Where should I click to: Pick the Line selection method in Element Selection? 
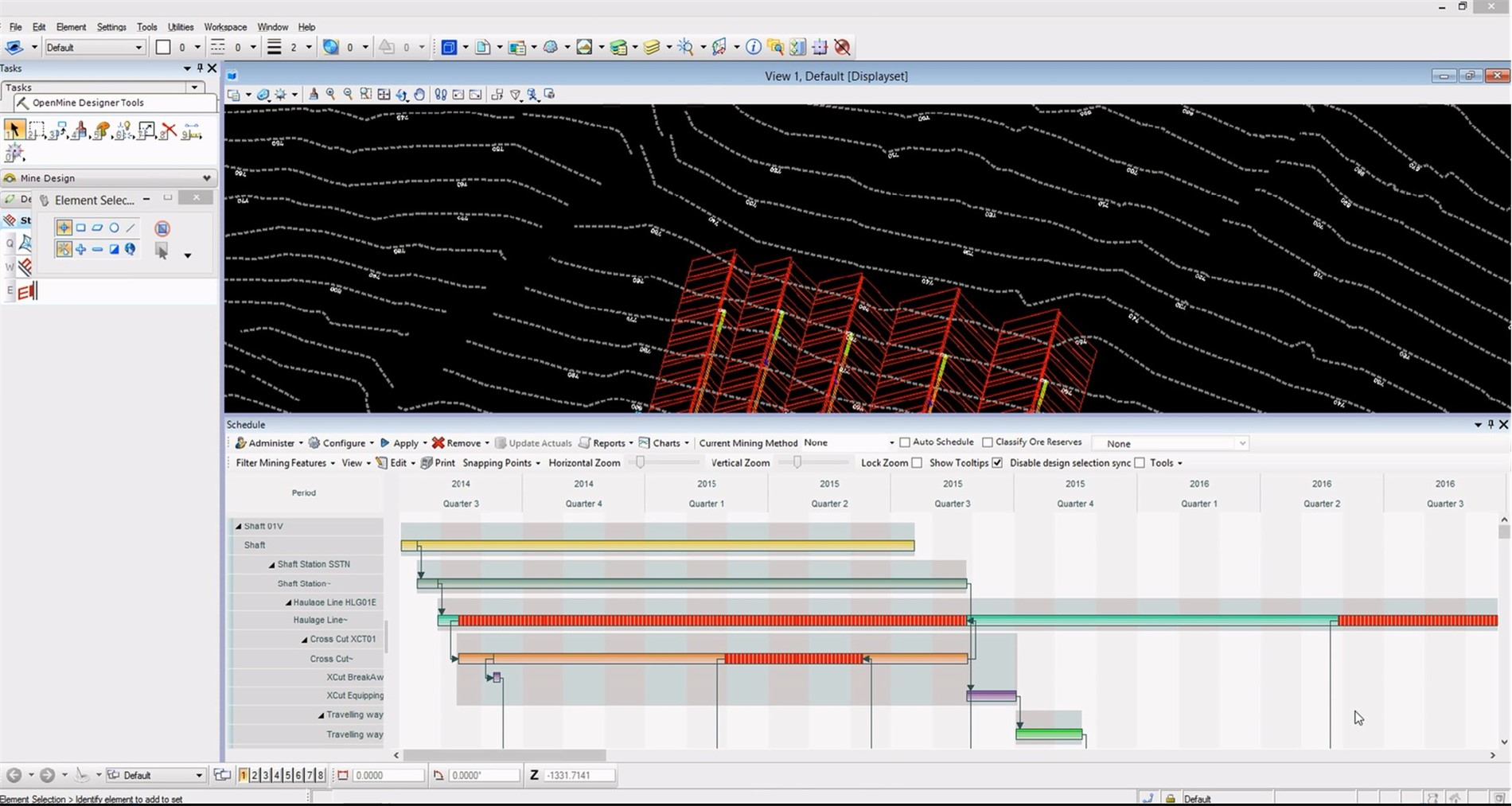point(131,228)
